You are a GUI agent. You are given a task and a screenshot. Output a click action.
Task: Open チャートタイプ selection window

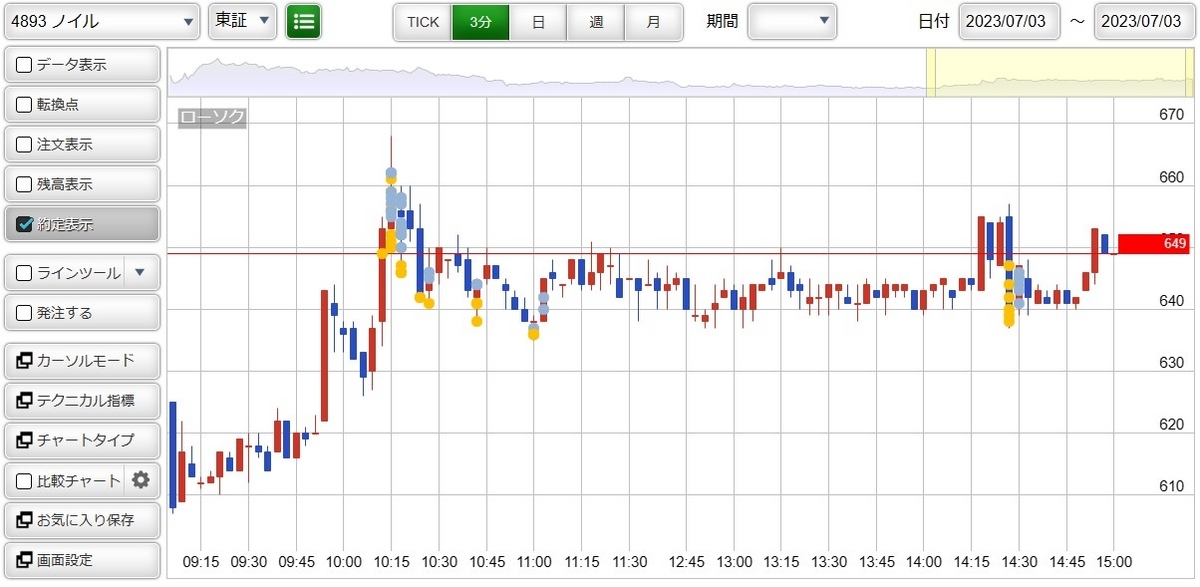click(x=82, y=440)
